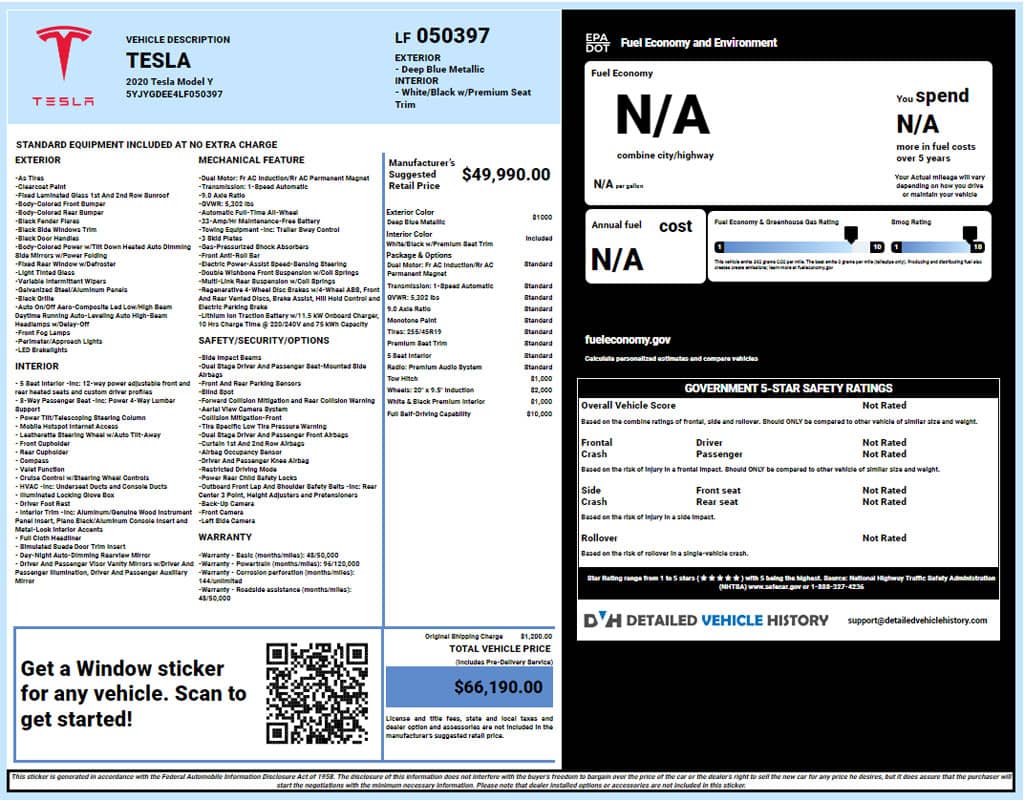
Task: Click the -Back-Up Camera feature line
Action: coord(226,504)
